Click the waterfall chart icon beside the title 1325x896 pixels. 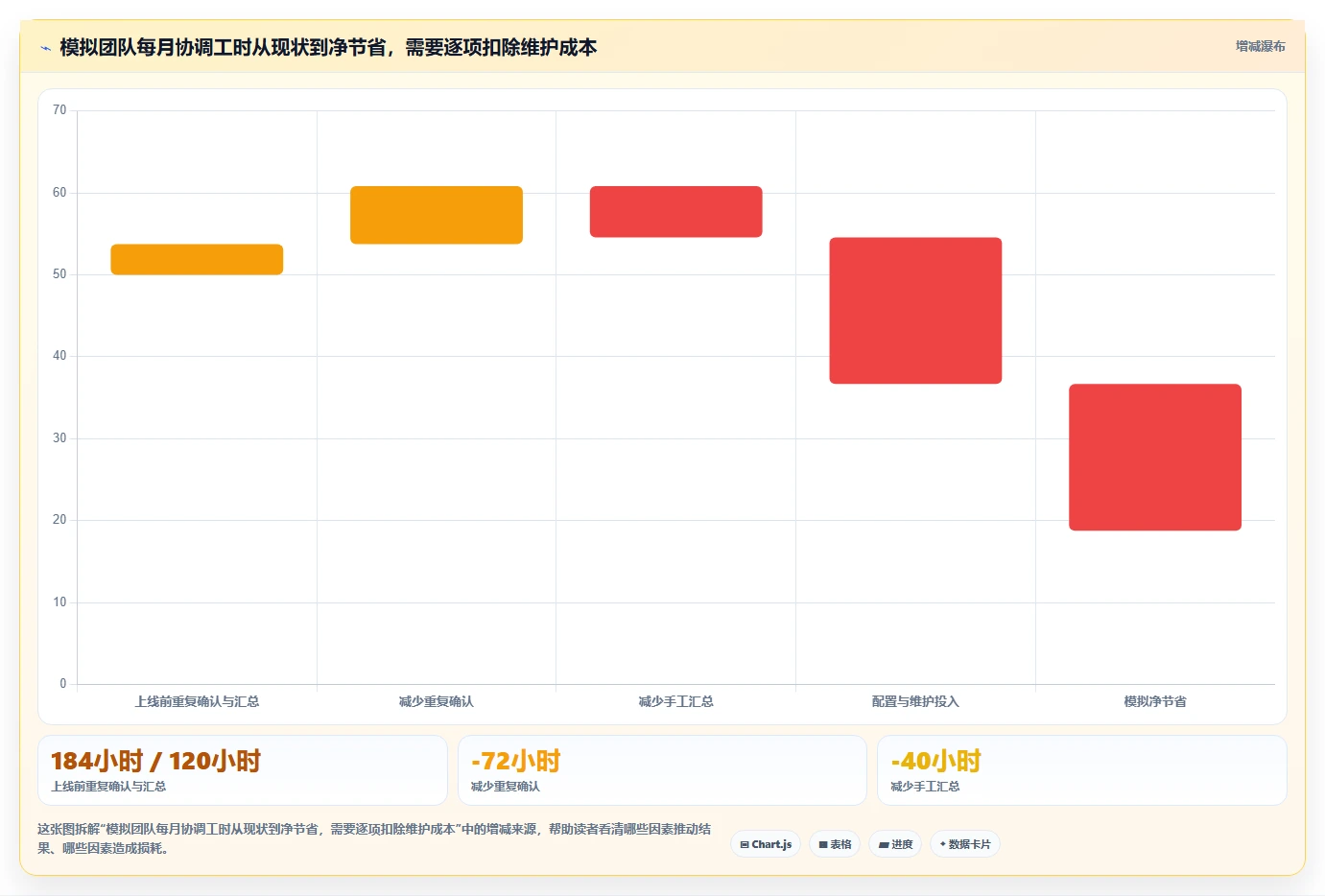[x=45, y=48]
